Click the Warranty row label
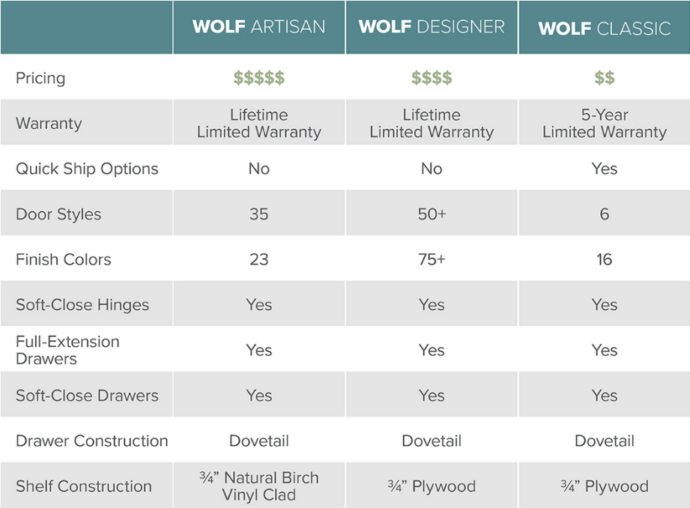Viewport: 690px width, 508px height. [x=49, y=124]
